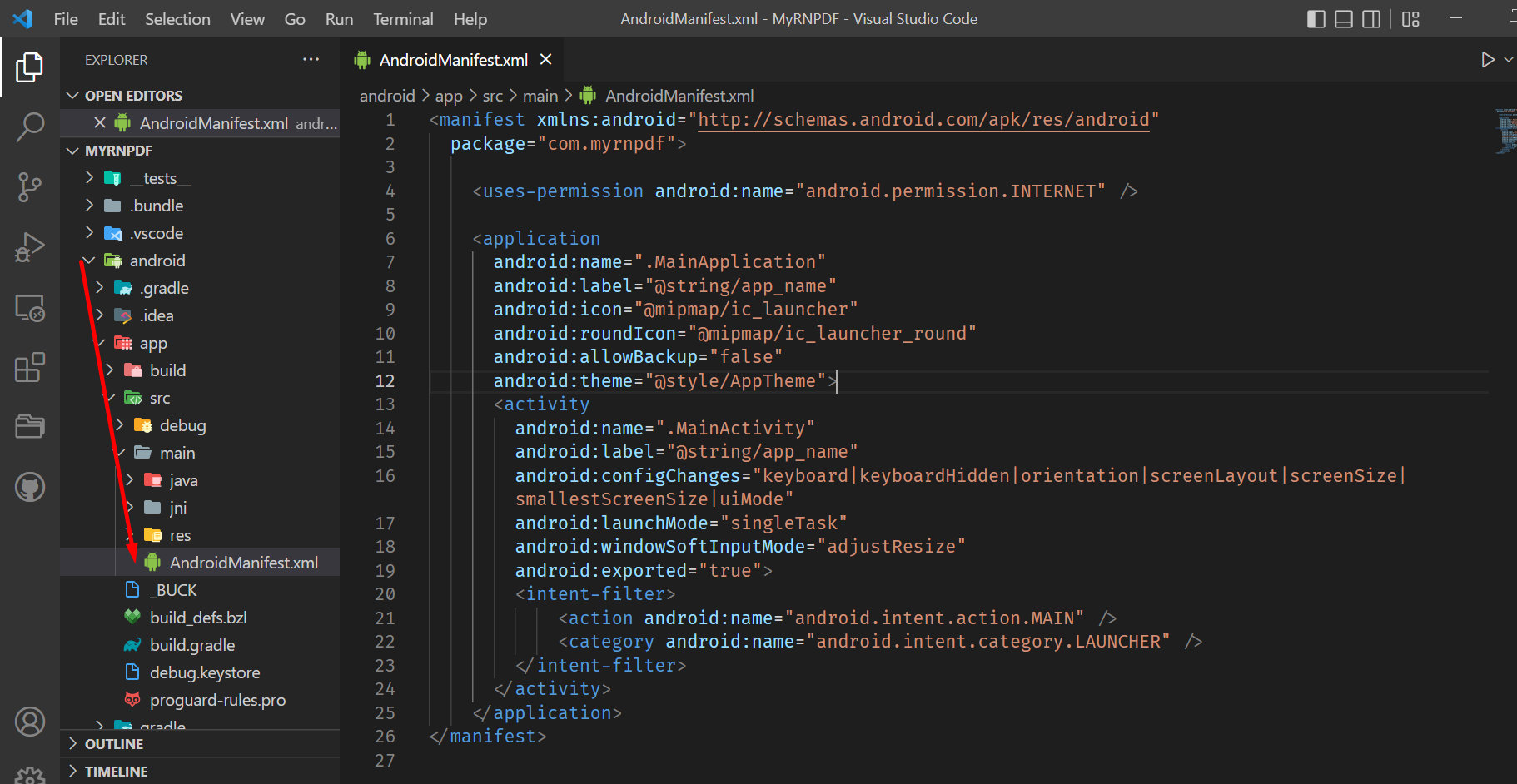Click the Visual Studio Code logo icon
The image size is (1517, 784).
(x=23, y=18)
